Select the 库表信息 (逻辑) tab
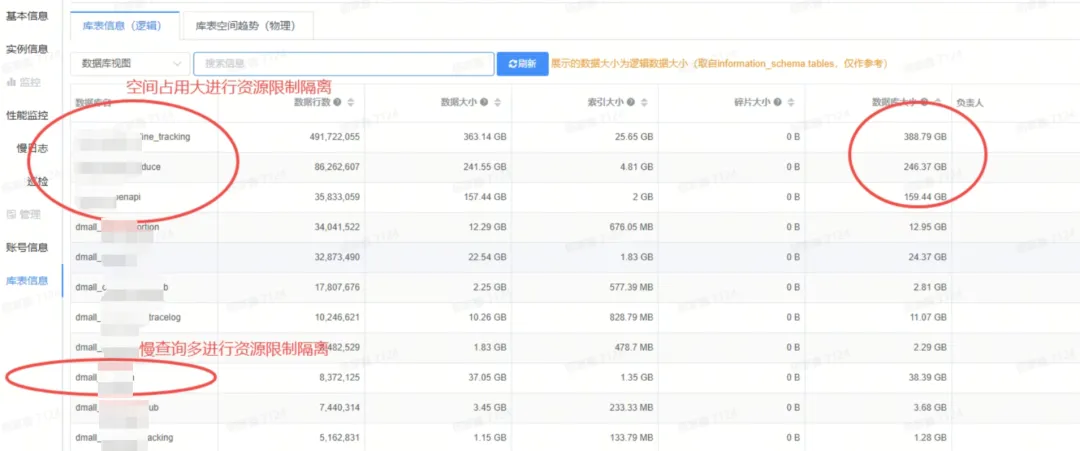 [x=125, y=25]
